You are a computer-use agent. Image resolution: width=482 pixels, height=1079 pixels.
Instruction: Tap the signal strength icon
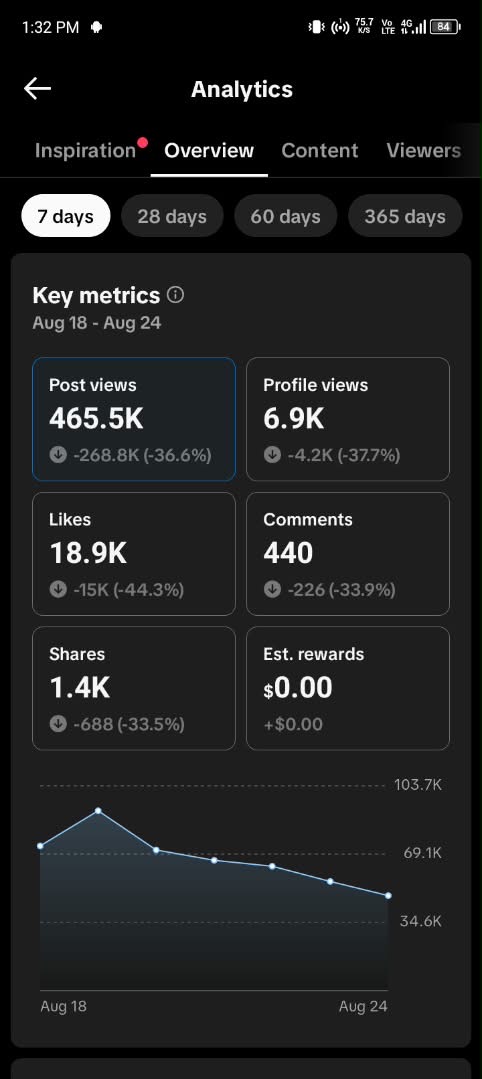click(419, 28)
